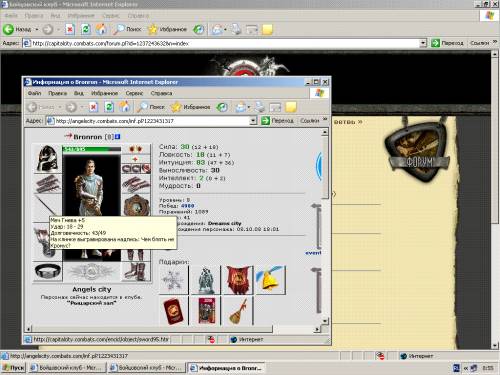This screenshot has height=375, width=500.
Task: Open the Файл menu in popup window
Action: (x=35, y=93)
